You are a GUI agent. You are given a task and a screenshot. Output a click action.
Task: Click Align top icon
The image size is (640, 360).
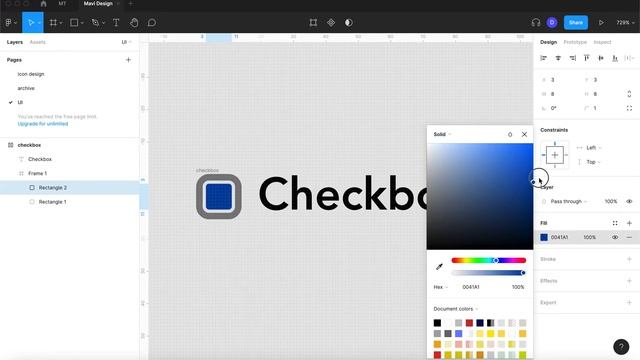587,58
